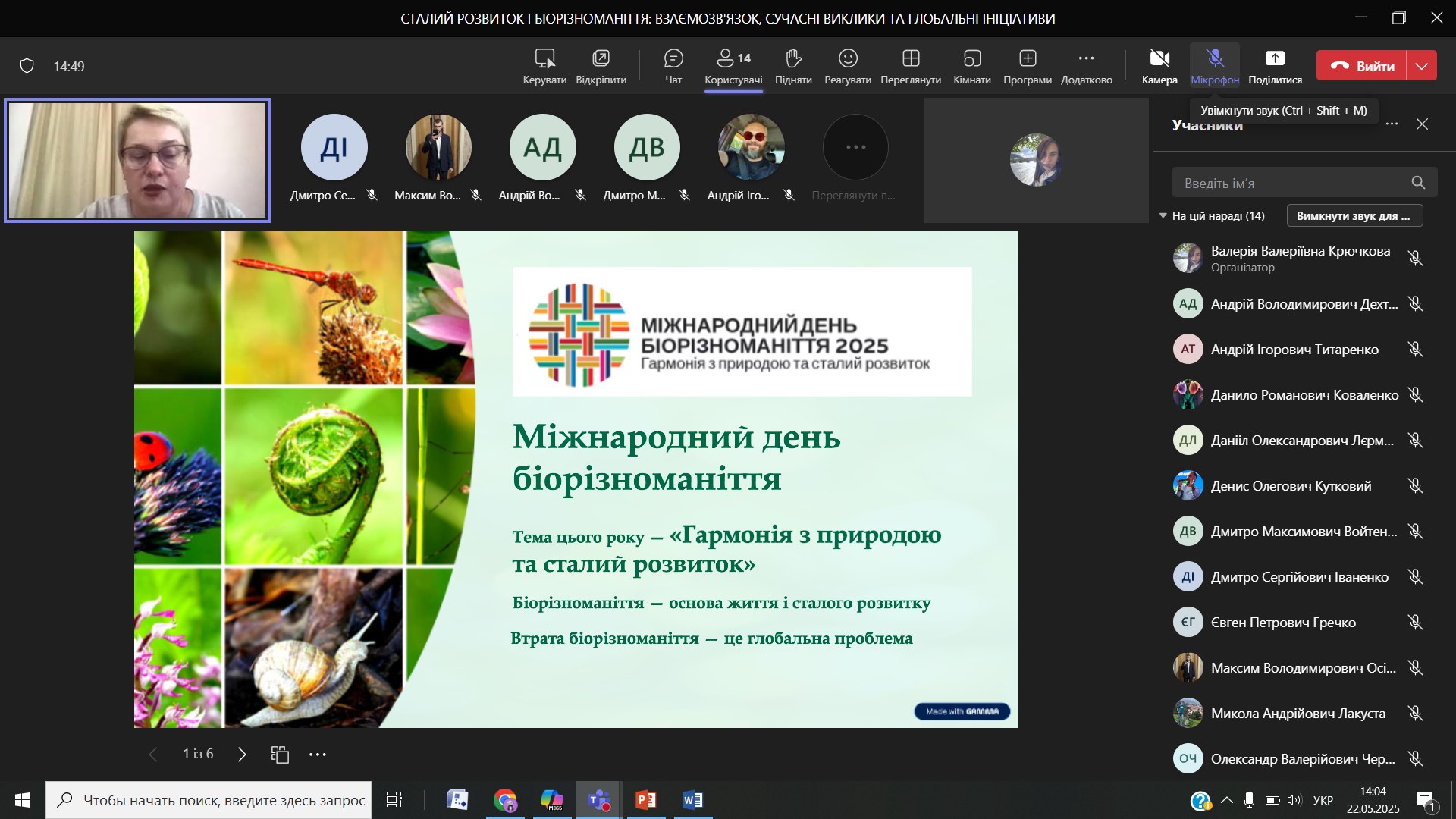1456x819 pixels.
Task: Click the red Вийти leave button
Action: tap(1362, 66)
